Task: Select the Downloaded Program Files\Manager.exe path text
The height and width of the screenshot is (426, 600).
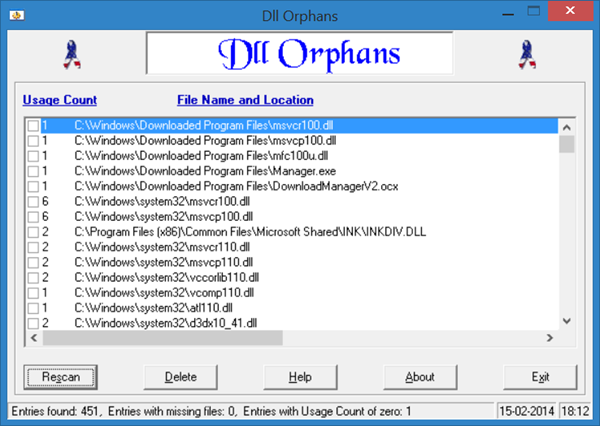Action: coord(205,171)
